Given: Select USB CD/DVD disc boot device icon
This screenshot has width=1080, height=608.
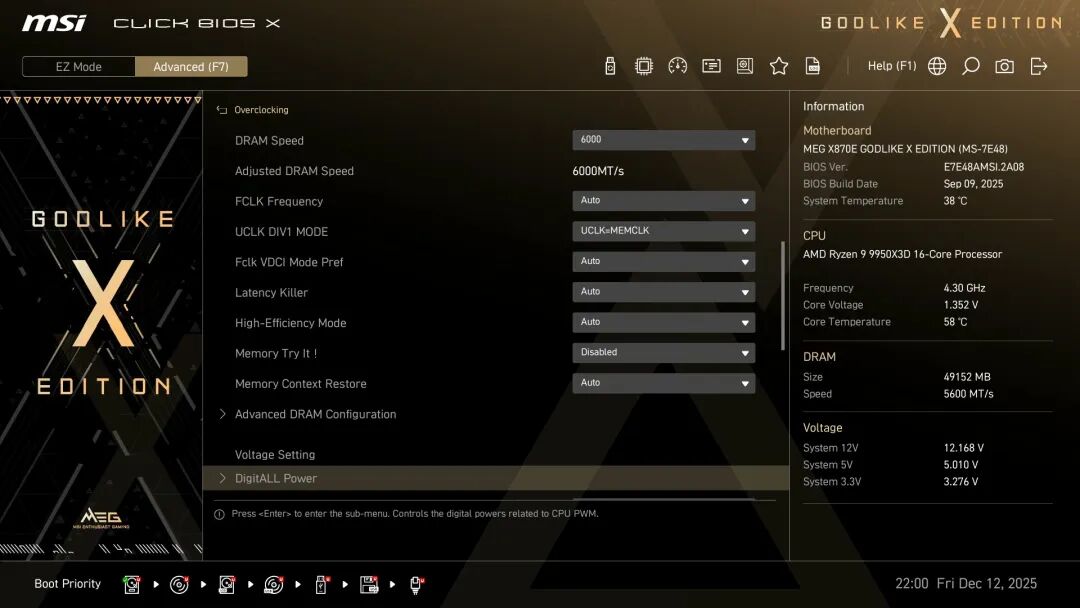Looking at the screenshot, I should (273, 585).
